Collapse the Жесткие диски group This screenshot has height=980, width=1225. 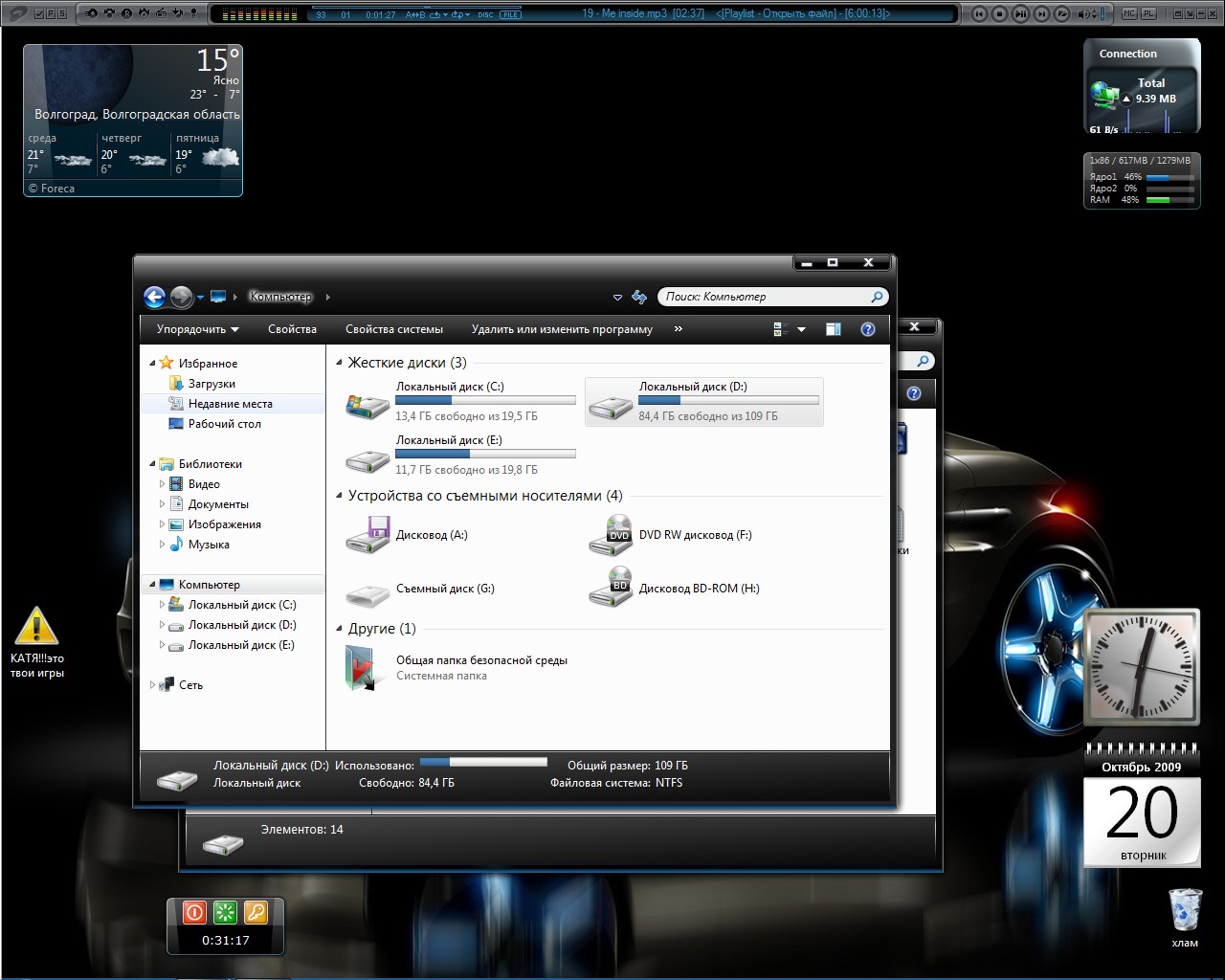coord(339,363)
